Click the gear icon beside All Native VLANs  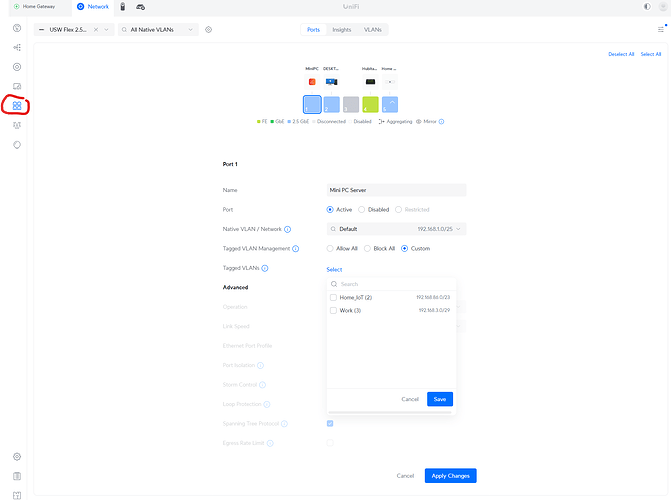(x=208, y=30)
